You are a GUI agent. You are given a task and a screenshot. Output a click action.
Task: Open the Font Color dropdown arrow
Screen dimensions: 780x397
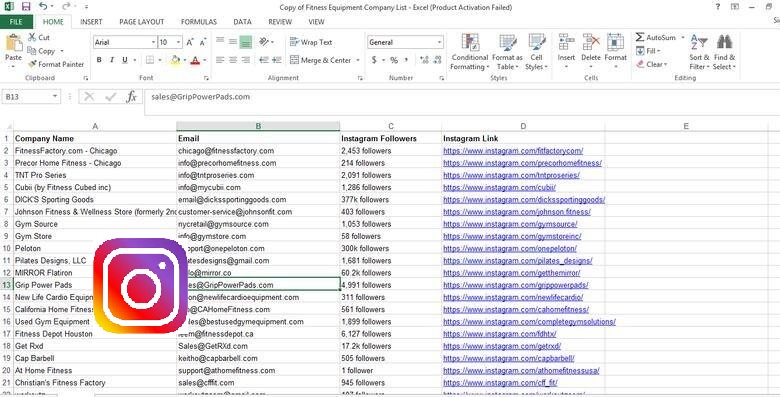(x=204, y=60)
